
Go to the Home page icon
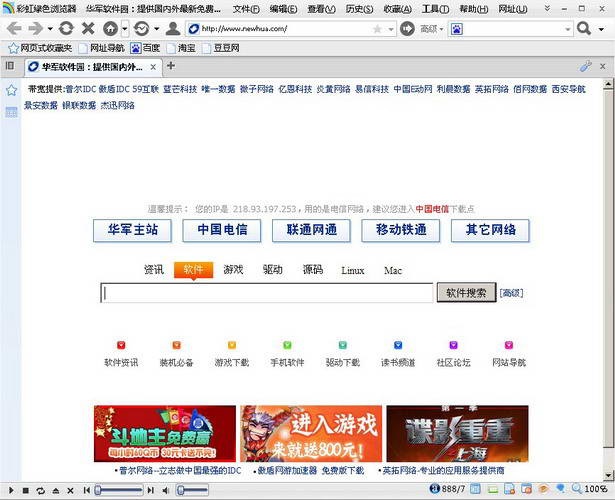(110, 29)
